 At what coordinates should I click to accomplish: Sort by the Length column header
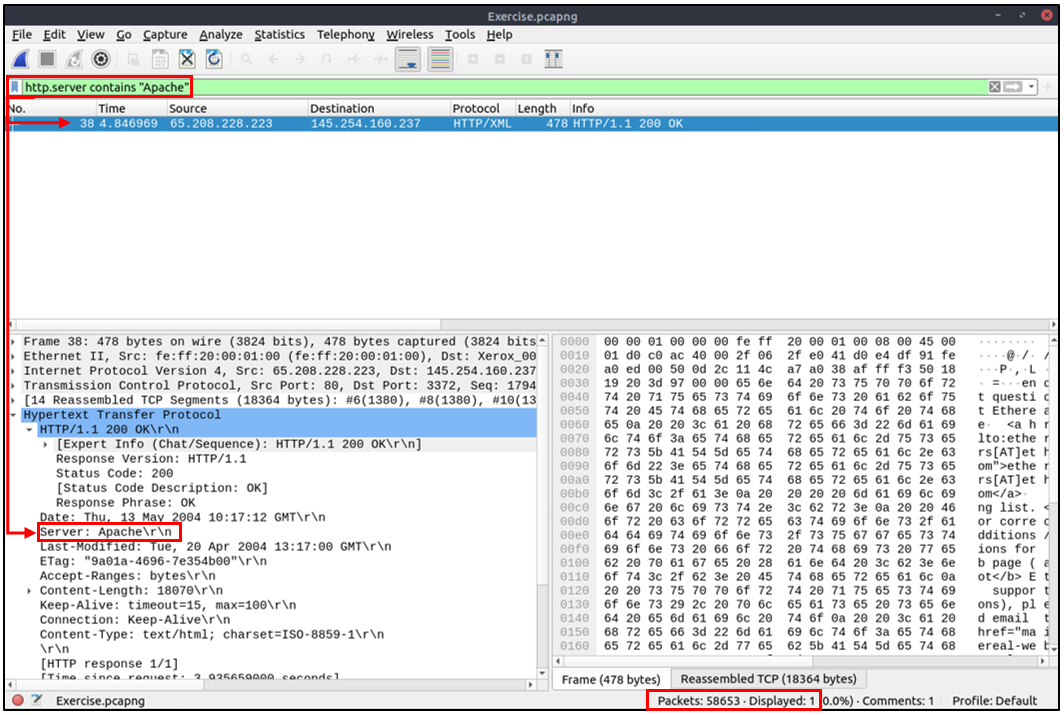[542, 109]
